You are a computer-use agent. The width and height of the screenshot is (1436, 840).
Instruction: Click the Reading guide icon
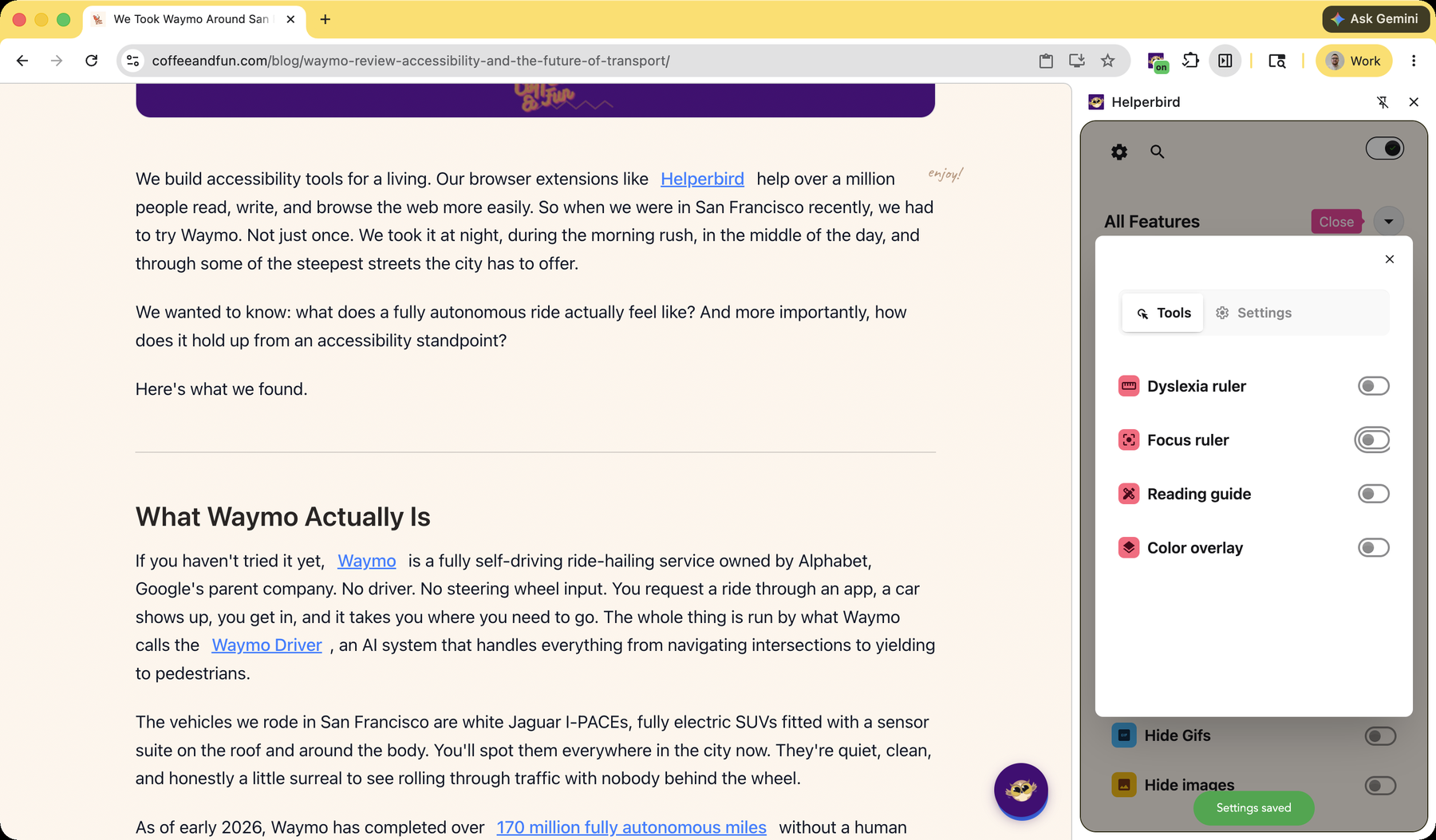[1129, 494]
